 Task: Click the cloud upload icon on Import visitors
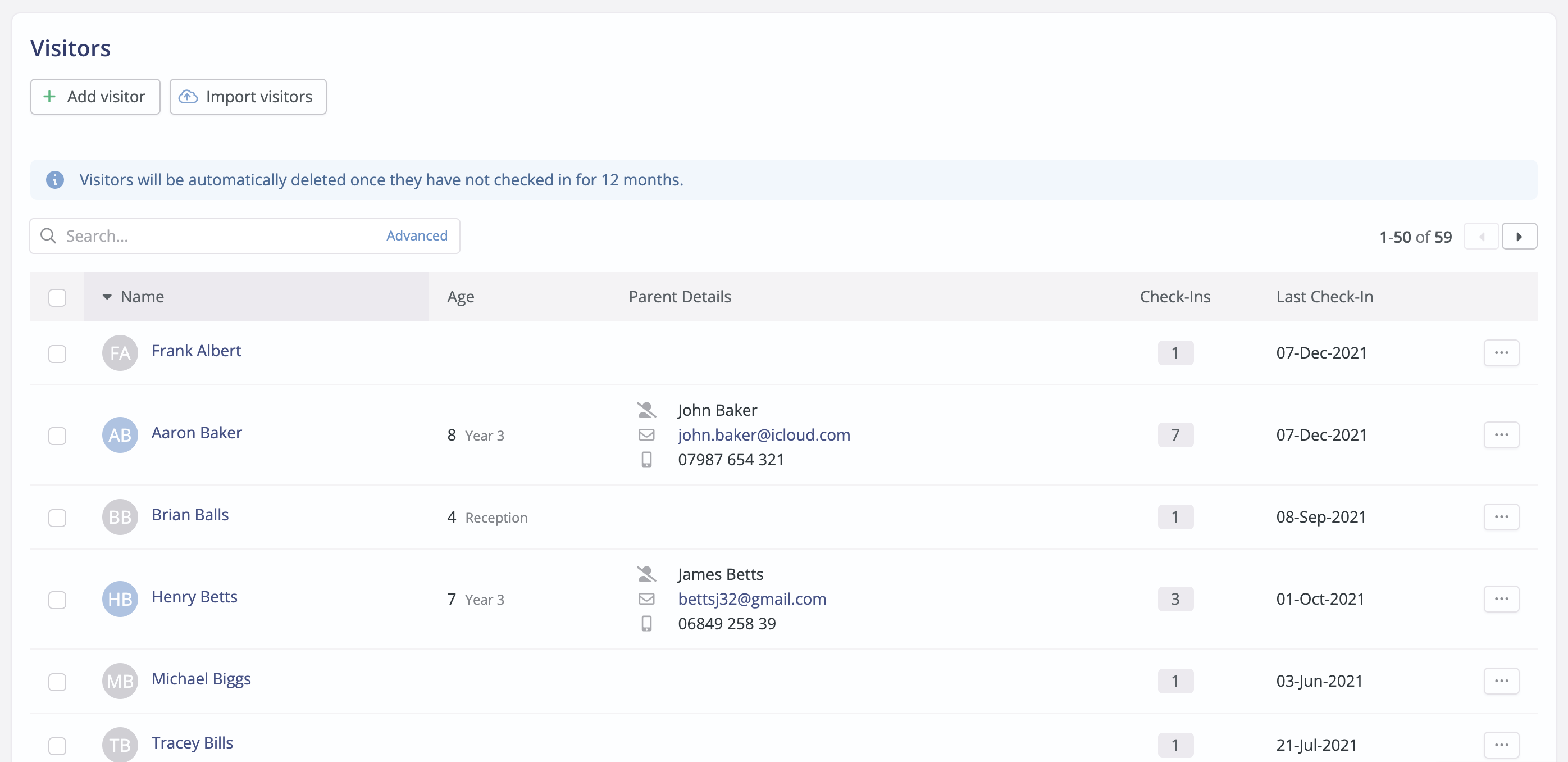pos(188,96)
